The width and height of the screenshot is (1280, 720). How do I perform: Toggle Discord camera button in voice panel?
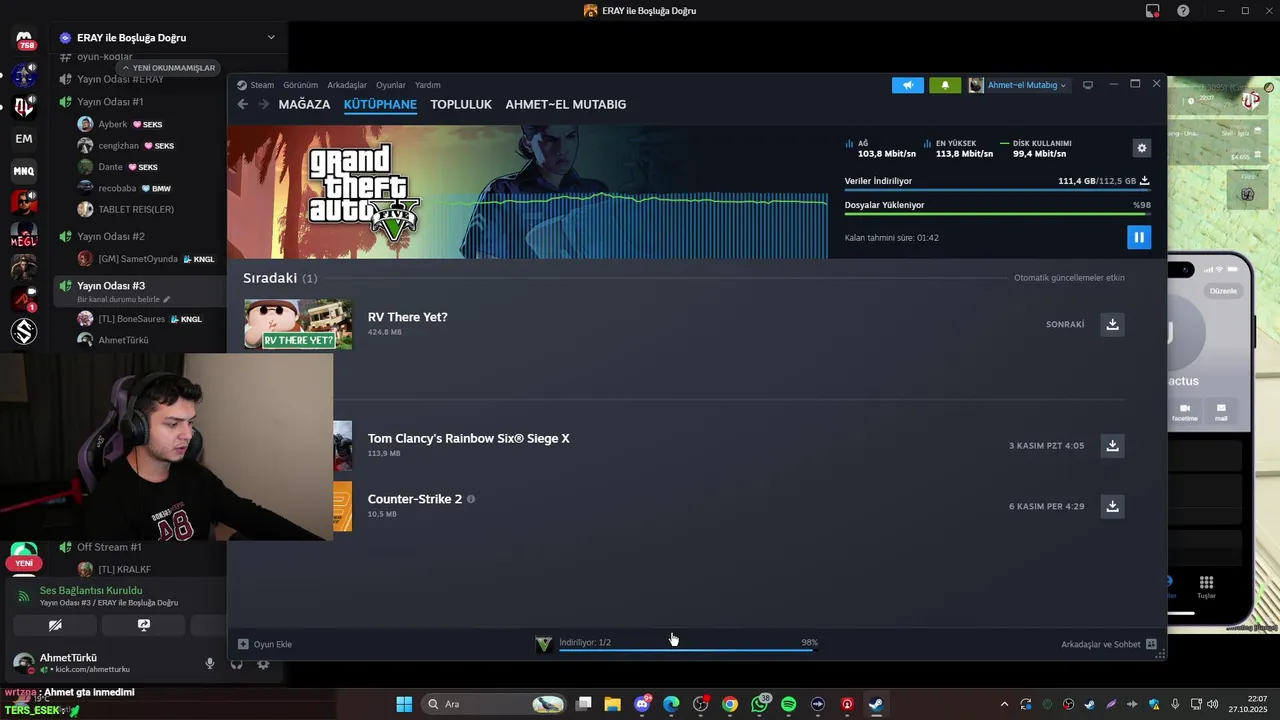tap(55, 625)
